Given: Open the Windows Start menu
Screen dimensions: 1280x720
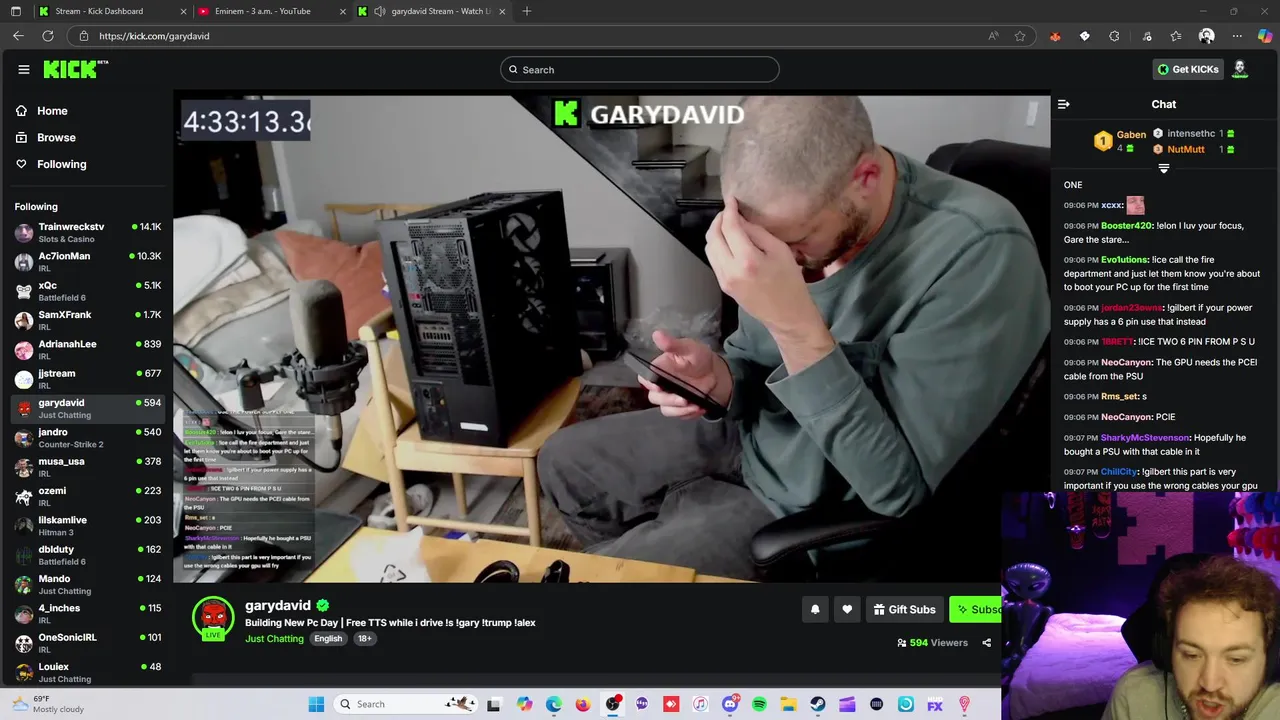Looking at the screenshot, I should 316,704.
